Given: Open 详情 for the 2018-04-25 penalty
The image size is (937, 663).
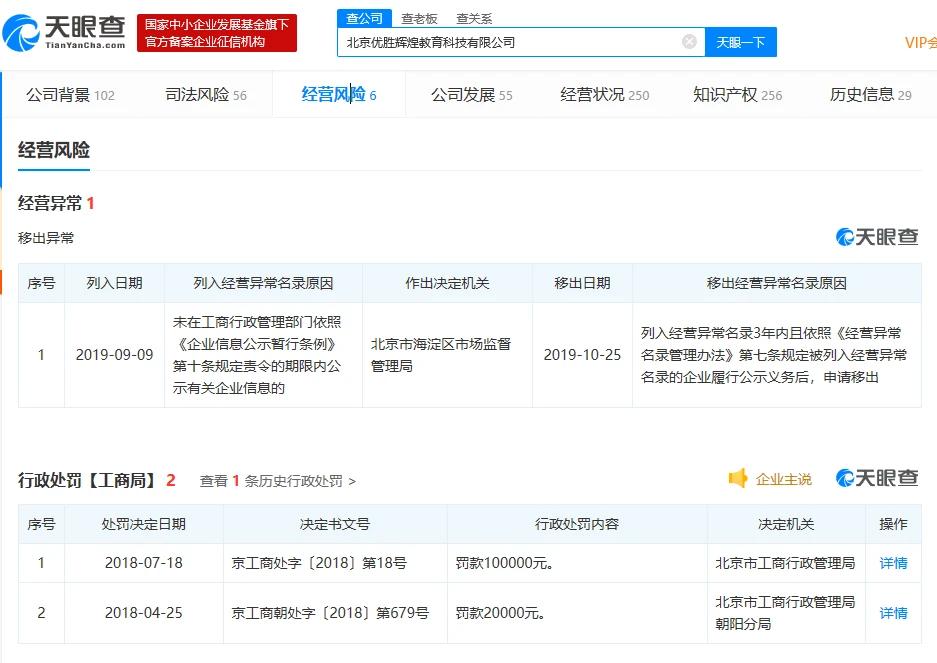Looking at the screenshot, I should click(x=893, y=613).
